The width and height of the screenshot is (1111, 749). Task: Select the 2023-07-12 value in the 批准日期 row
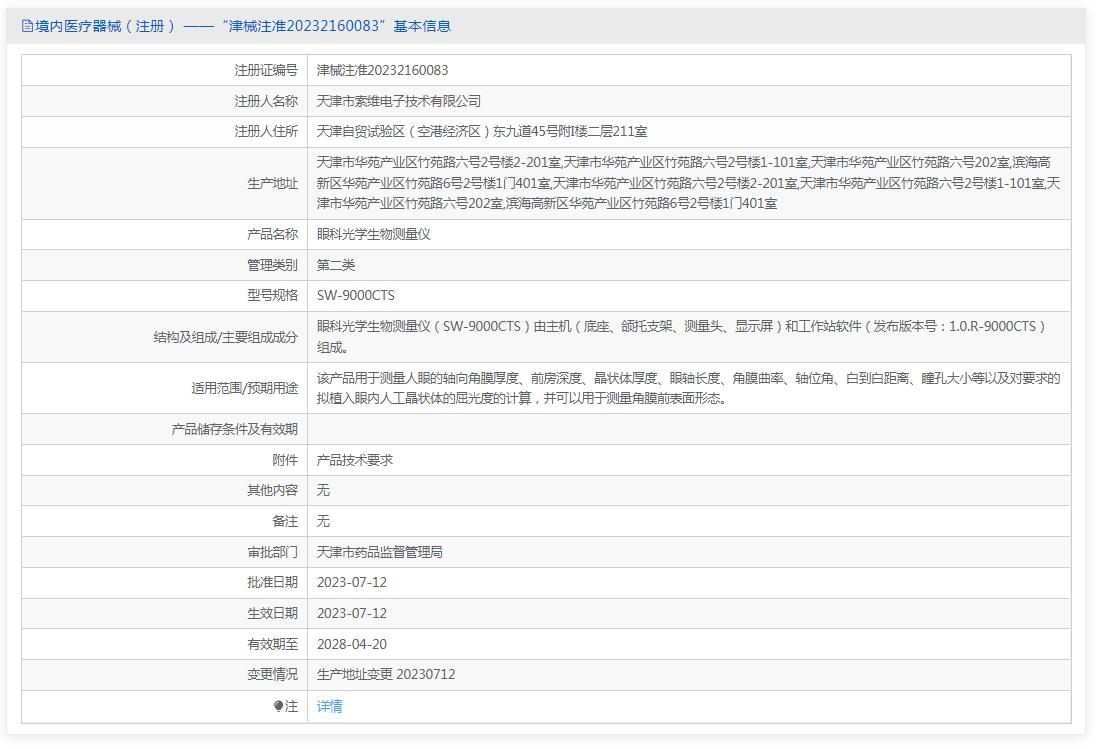[x=351, y=582]
